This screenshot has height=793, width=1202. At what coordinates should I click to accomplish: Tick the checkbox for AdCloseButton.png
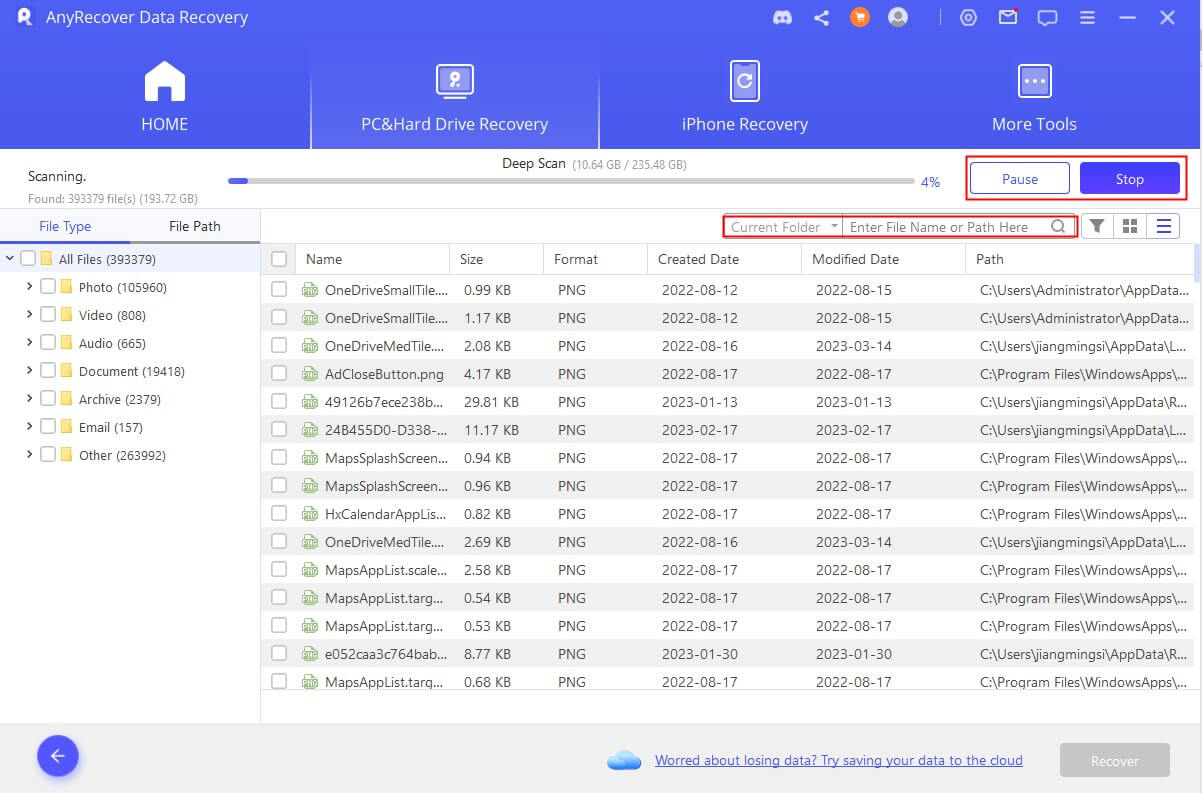[x=279, y=374]
